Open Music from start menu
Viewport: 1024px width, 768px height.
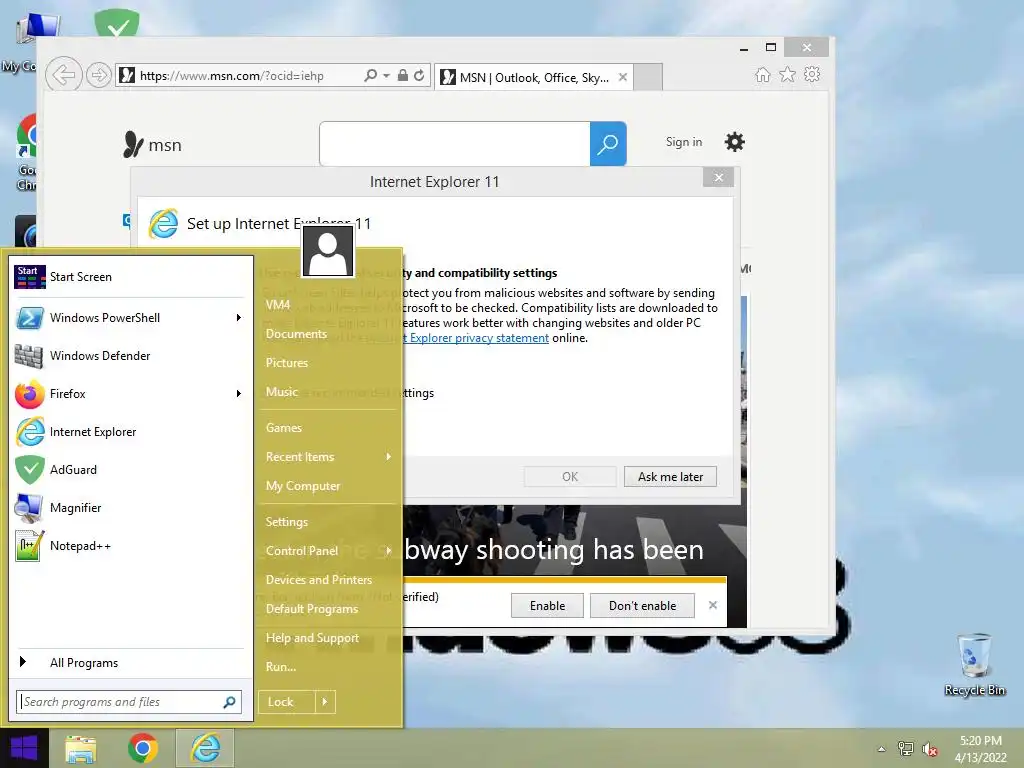(281, 392)
